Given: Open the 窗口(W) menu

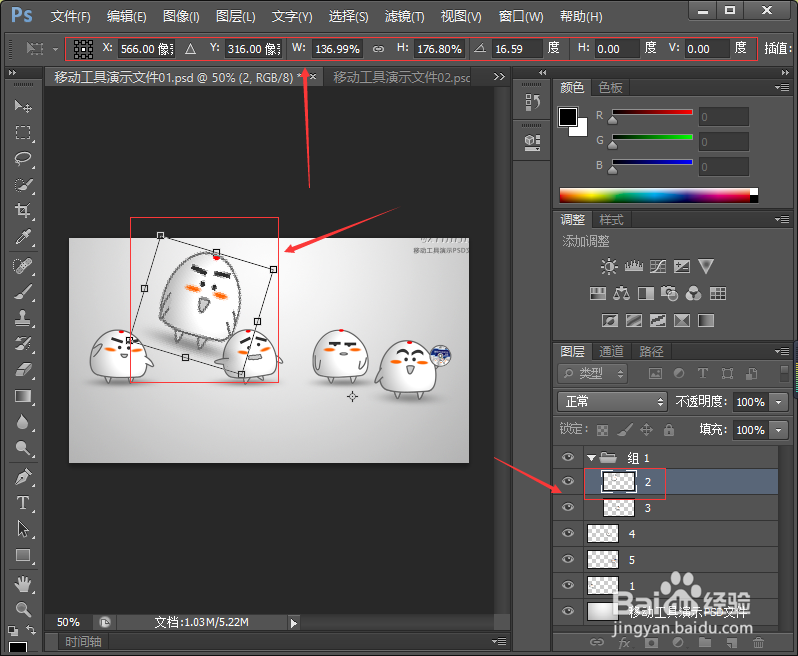Looking at the screenshot, I should click(521, 16).
